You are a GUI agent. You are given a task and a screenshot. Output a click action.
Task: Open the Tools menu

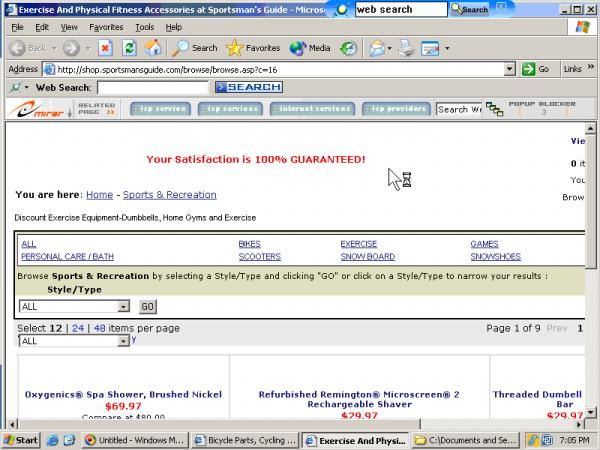[145, 27]
